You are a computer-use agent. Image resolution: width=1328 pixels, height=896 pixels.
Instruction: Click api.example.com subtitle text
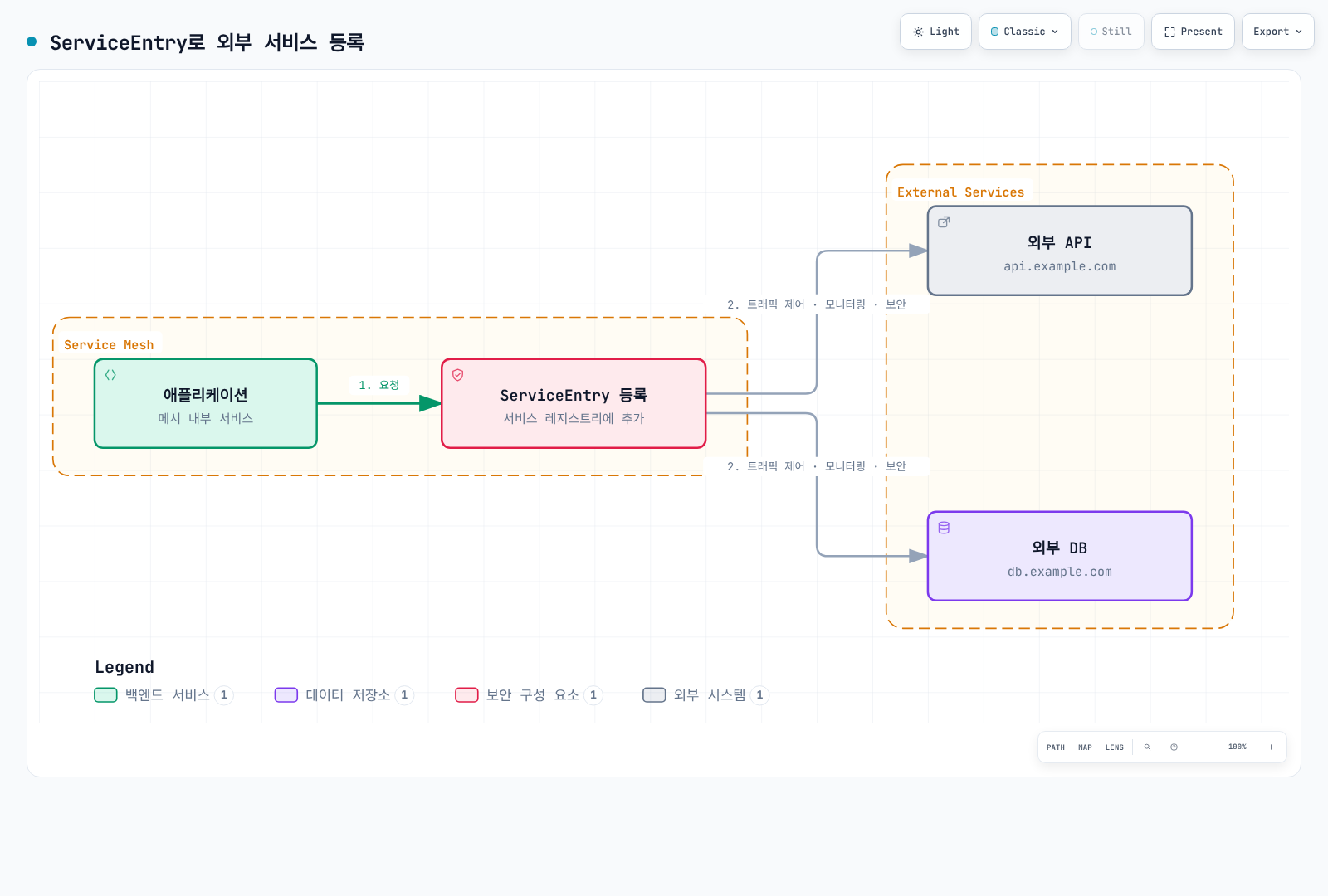tap(1059, 266)
